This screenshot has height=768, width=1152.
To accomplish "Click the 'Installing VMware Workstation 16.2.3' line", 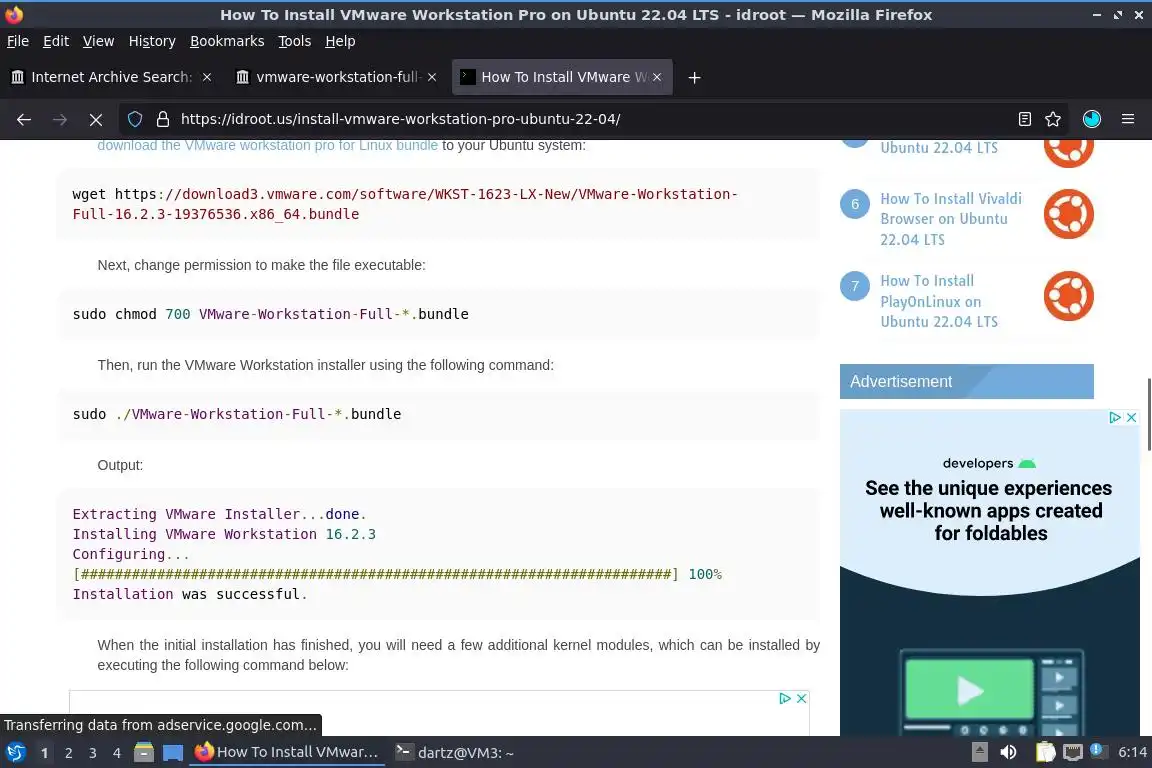I will coord(224,534).
